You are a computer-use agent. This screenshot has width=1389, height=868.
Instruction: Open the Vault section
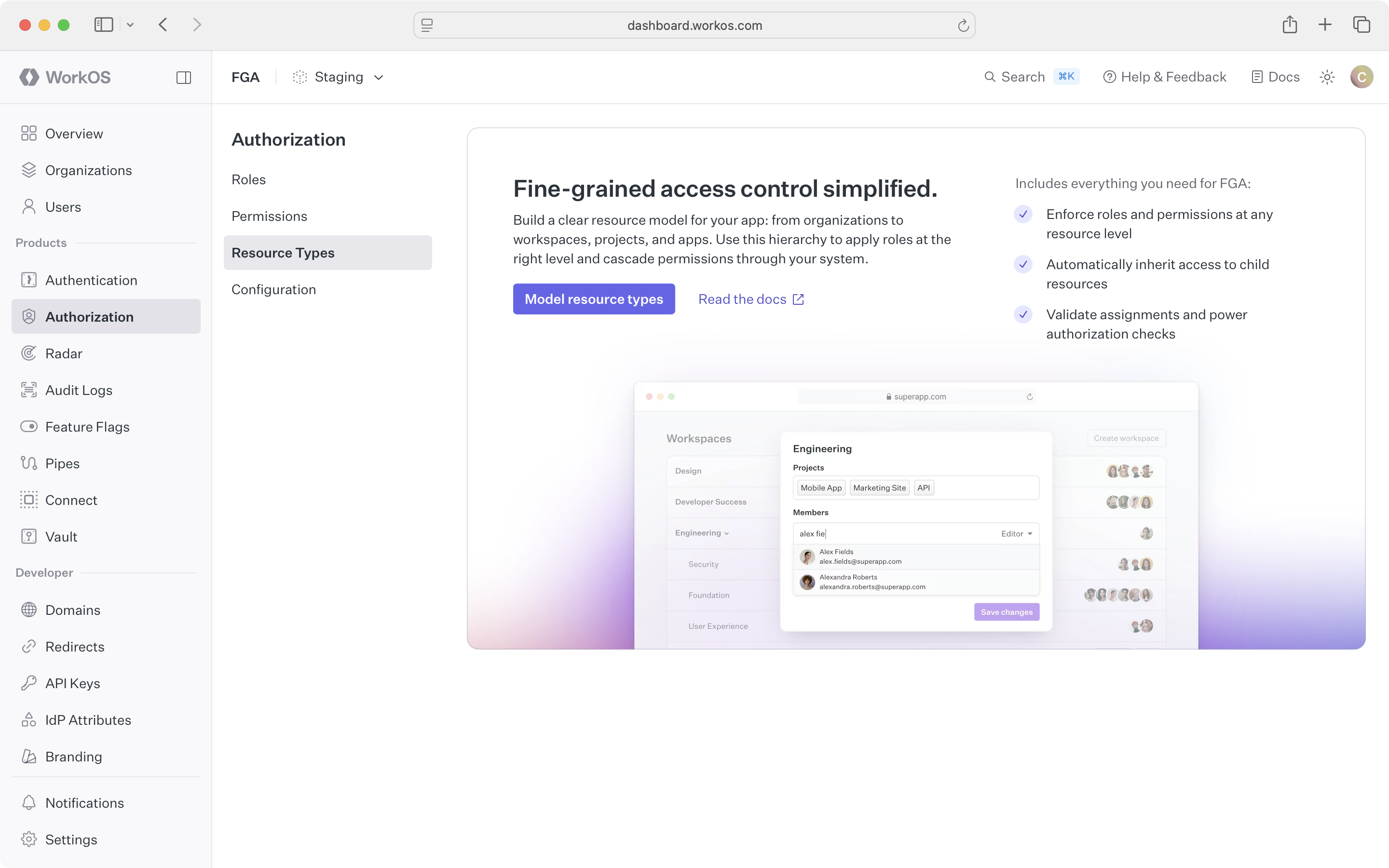click(61, 536)
